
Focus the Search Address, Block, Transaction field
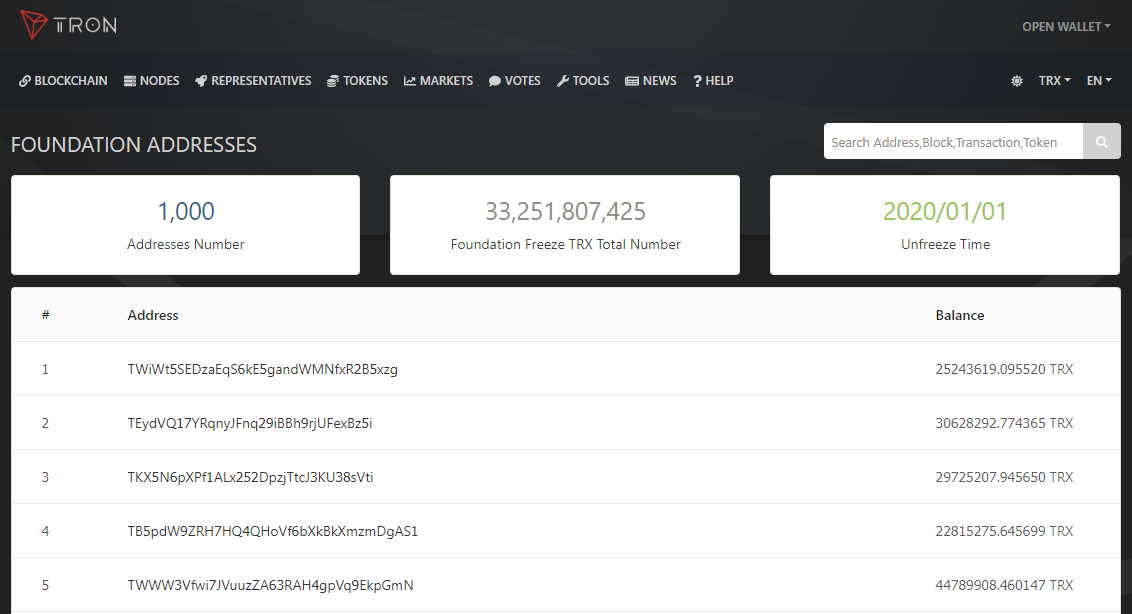coord(954,142)
